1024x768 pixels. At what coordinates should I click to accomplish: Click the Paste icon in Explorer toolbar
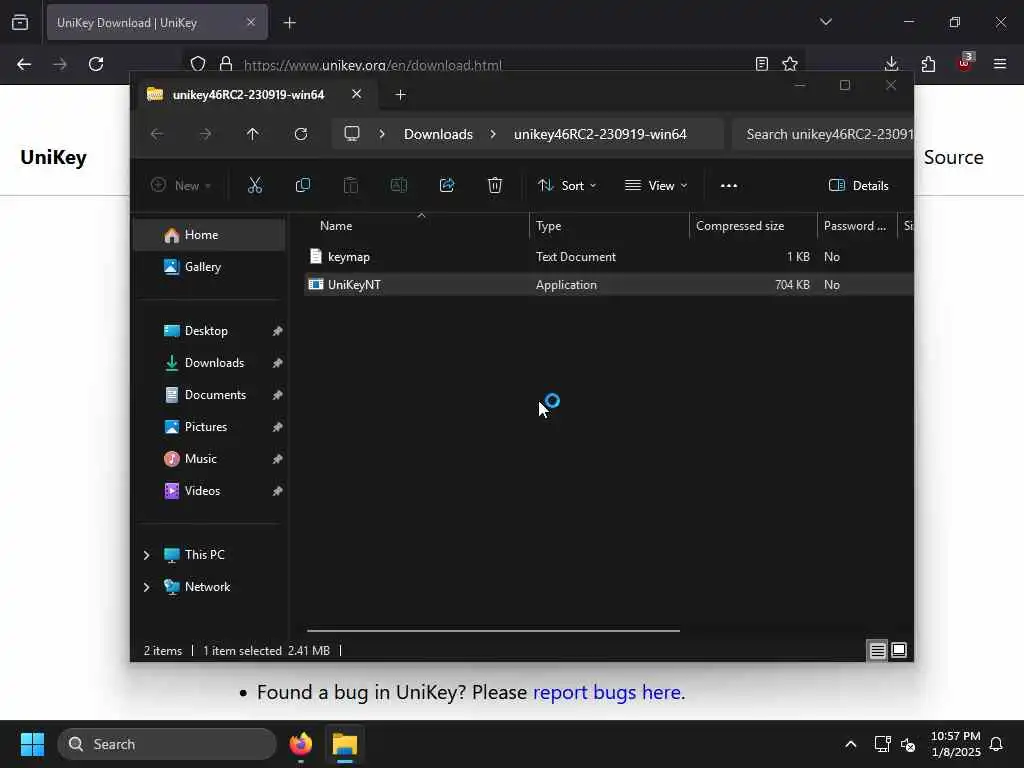351,185
